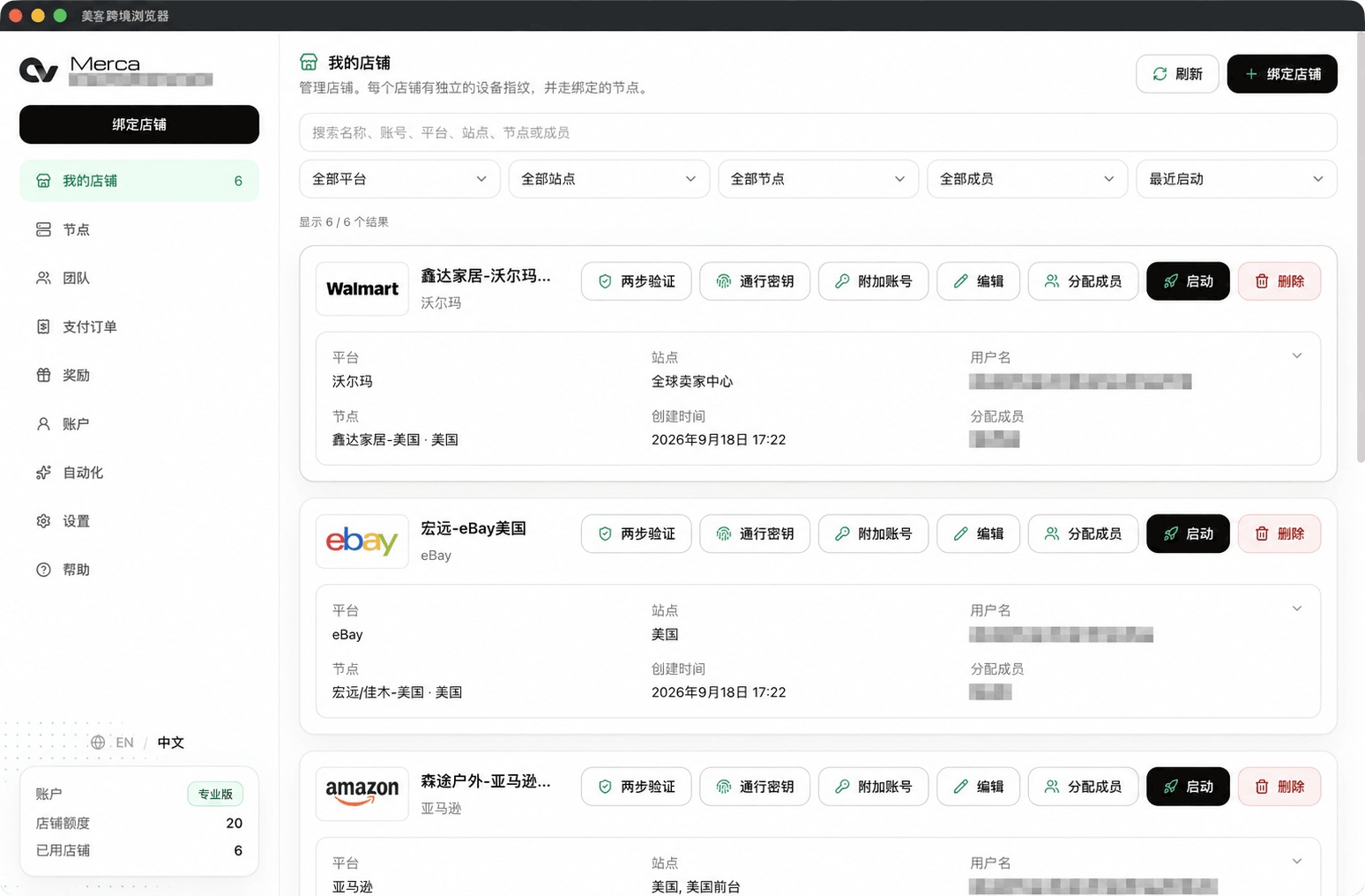Click the 我的店铺 store icon in sidebar
Image resolution: width=1365 pixels, height=896 pixels.
(x=43, y=181)
